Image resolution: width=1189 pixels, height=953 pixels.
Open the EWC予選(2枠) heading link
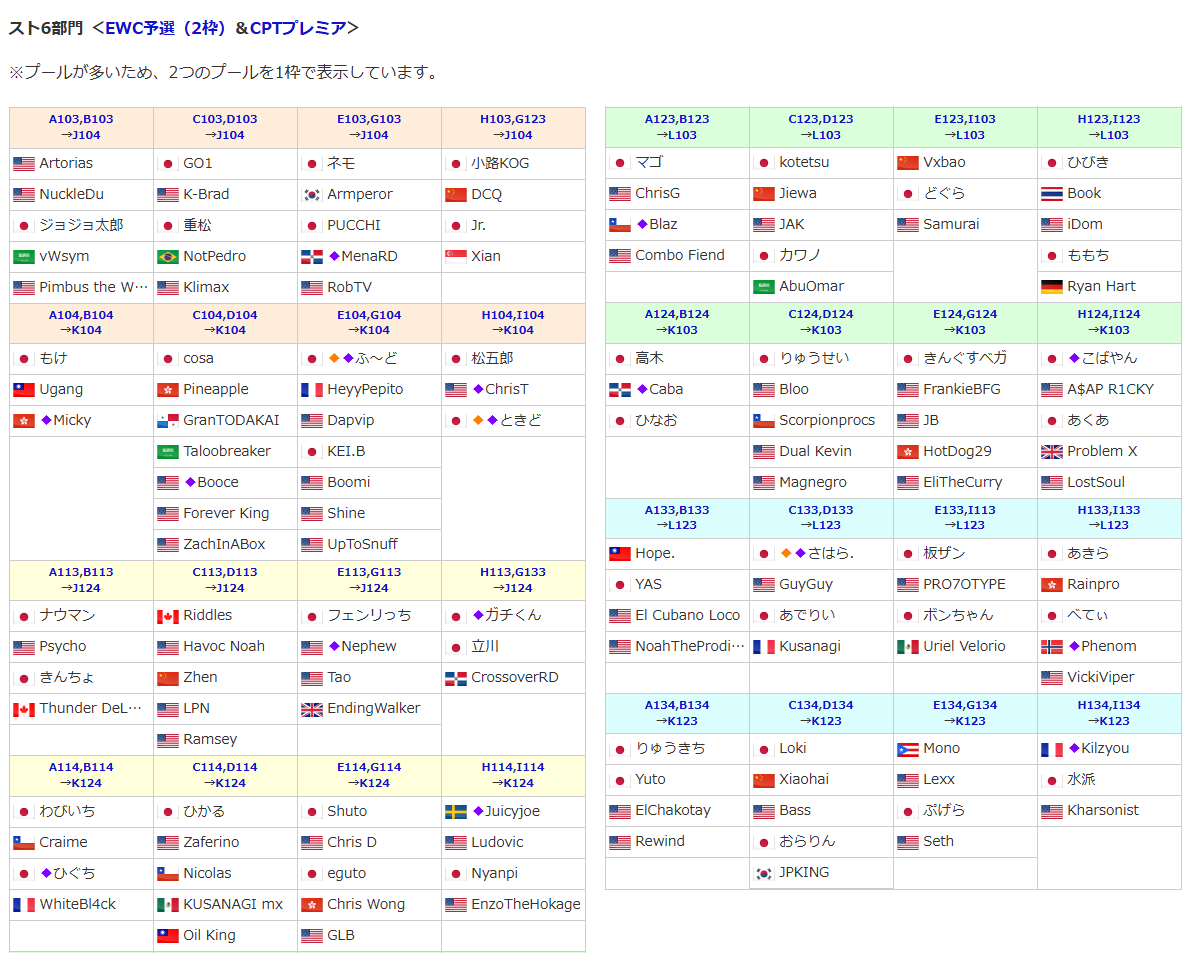click(x=165, y=28)
